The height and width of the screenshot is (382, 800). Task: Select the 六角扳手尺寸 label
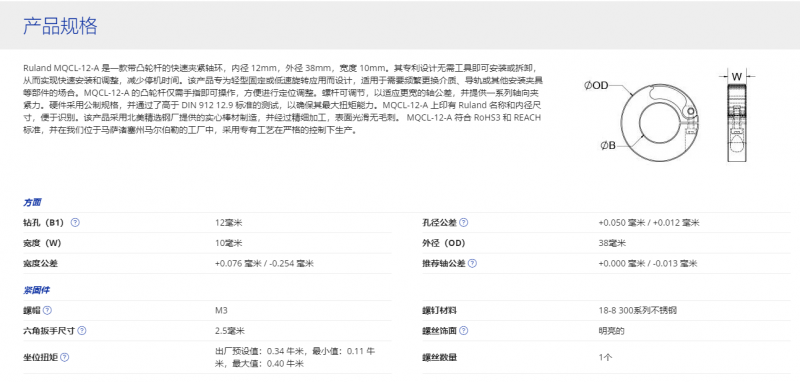[49, 330]
